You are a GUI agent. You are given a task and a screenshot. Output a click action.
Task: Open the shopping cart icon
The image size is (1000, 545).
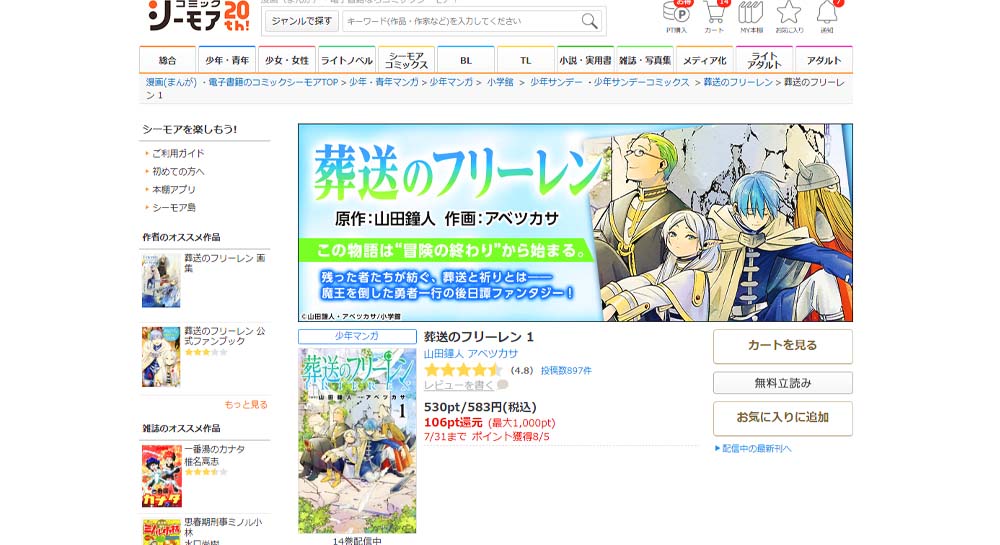coord(714,17)
